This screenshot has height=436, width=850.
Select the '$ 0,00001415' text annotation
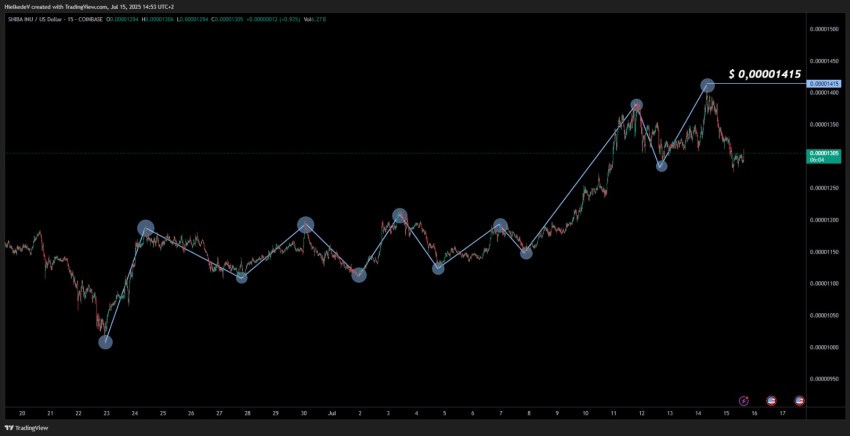(x=764, y=74)
